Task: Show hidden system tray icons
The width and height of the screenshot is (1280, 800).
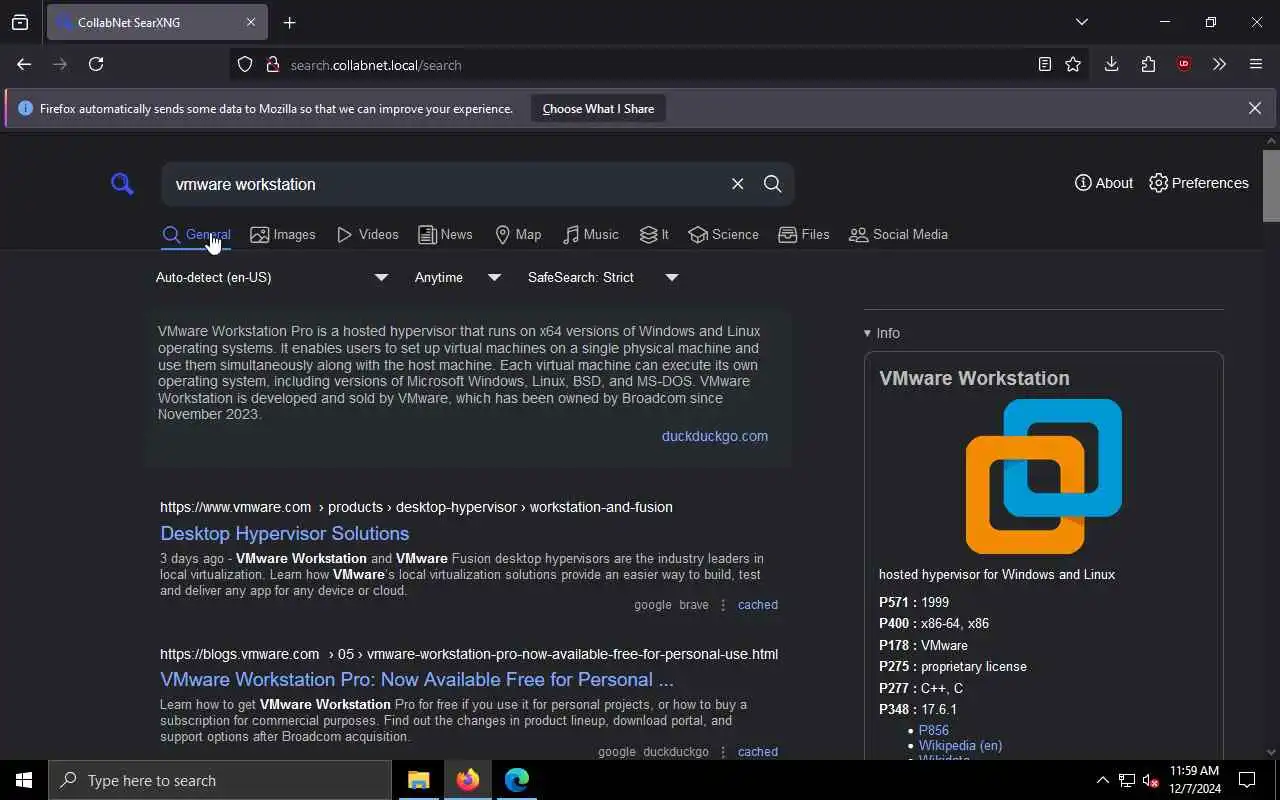Action: 1102,780
